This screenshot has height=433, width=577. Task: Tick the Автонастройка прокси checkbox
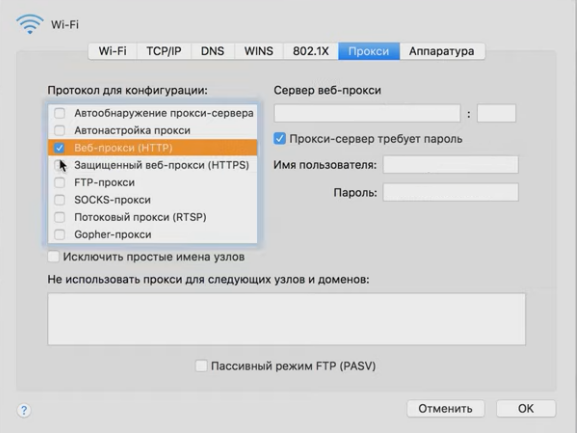click(x=60, y=130)
